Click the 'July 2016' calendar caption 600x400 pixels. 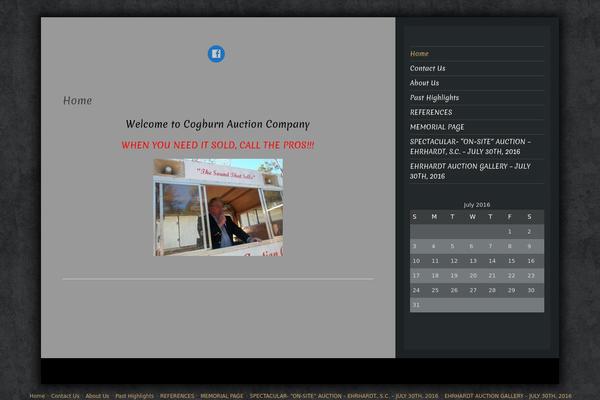(477, 205)
